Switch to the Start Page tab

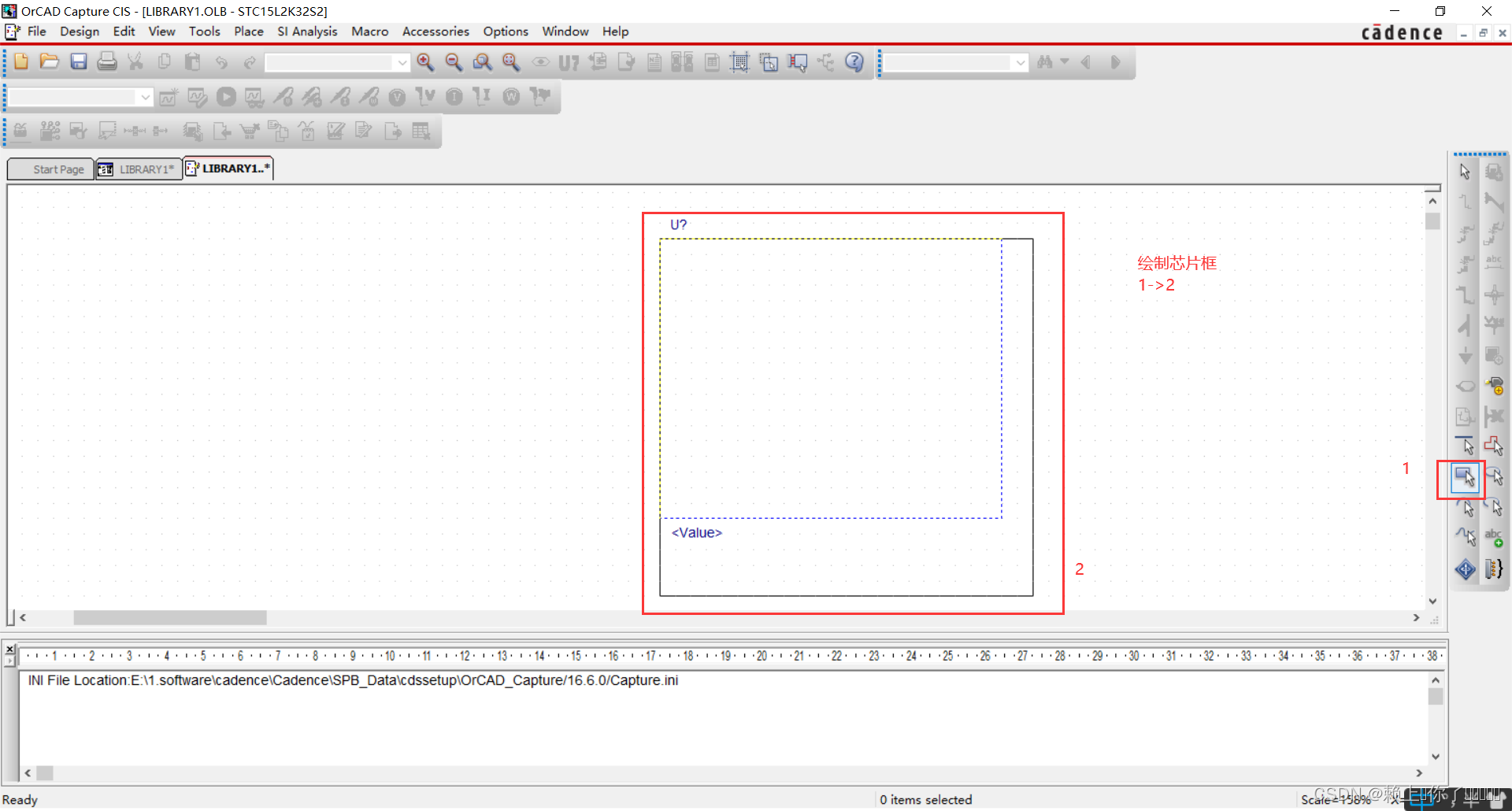point(51,169)
